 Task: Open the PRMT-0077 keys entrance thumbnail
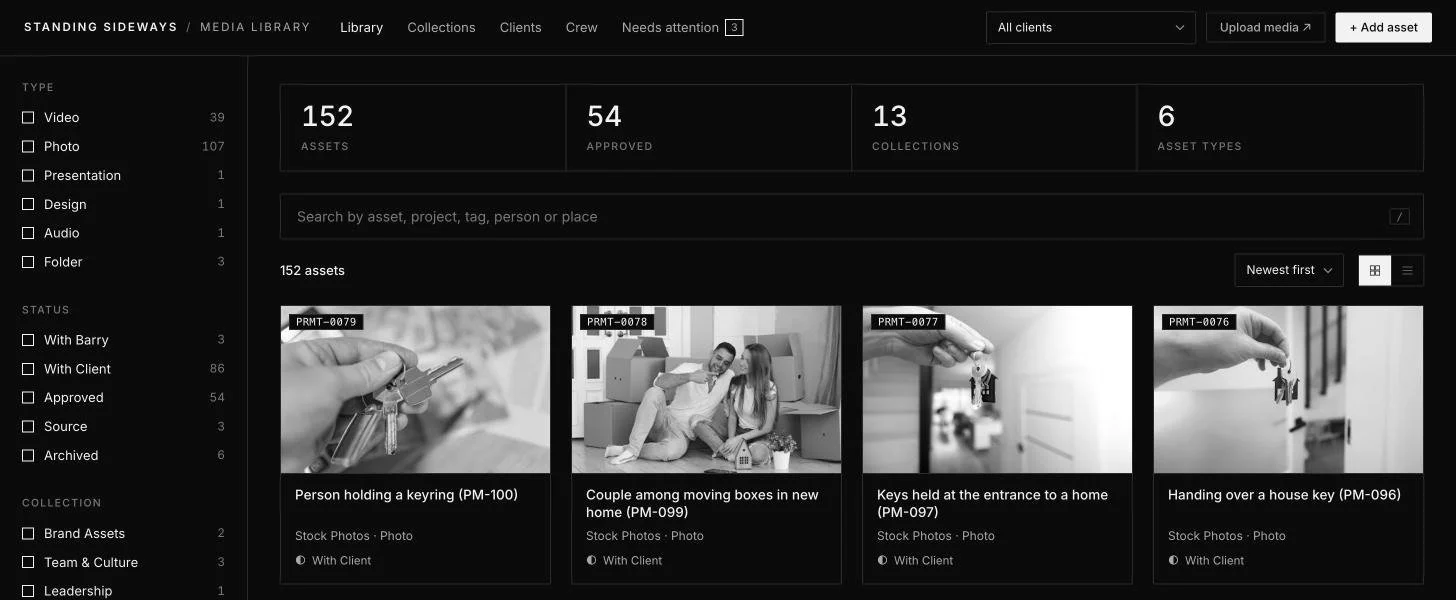coord(997,389)
